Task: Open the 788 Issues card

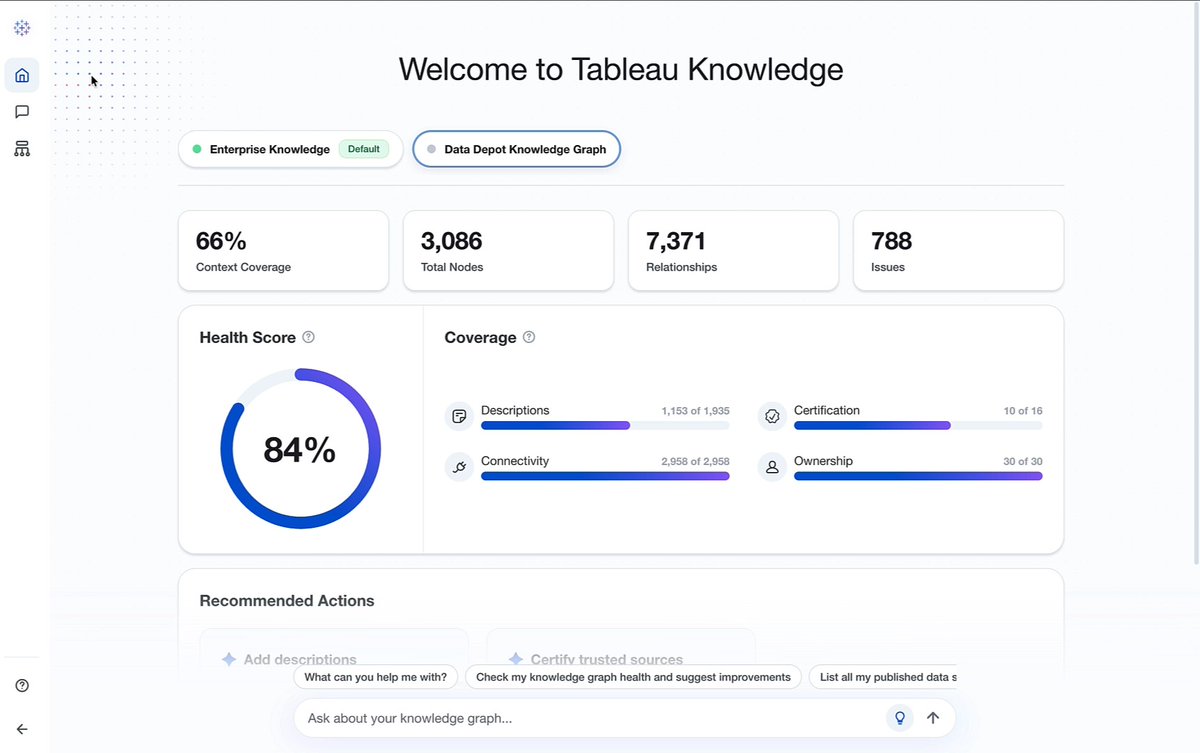Action: click(x=958, y=251)
